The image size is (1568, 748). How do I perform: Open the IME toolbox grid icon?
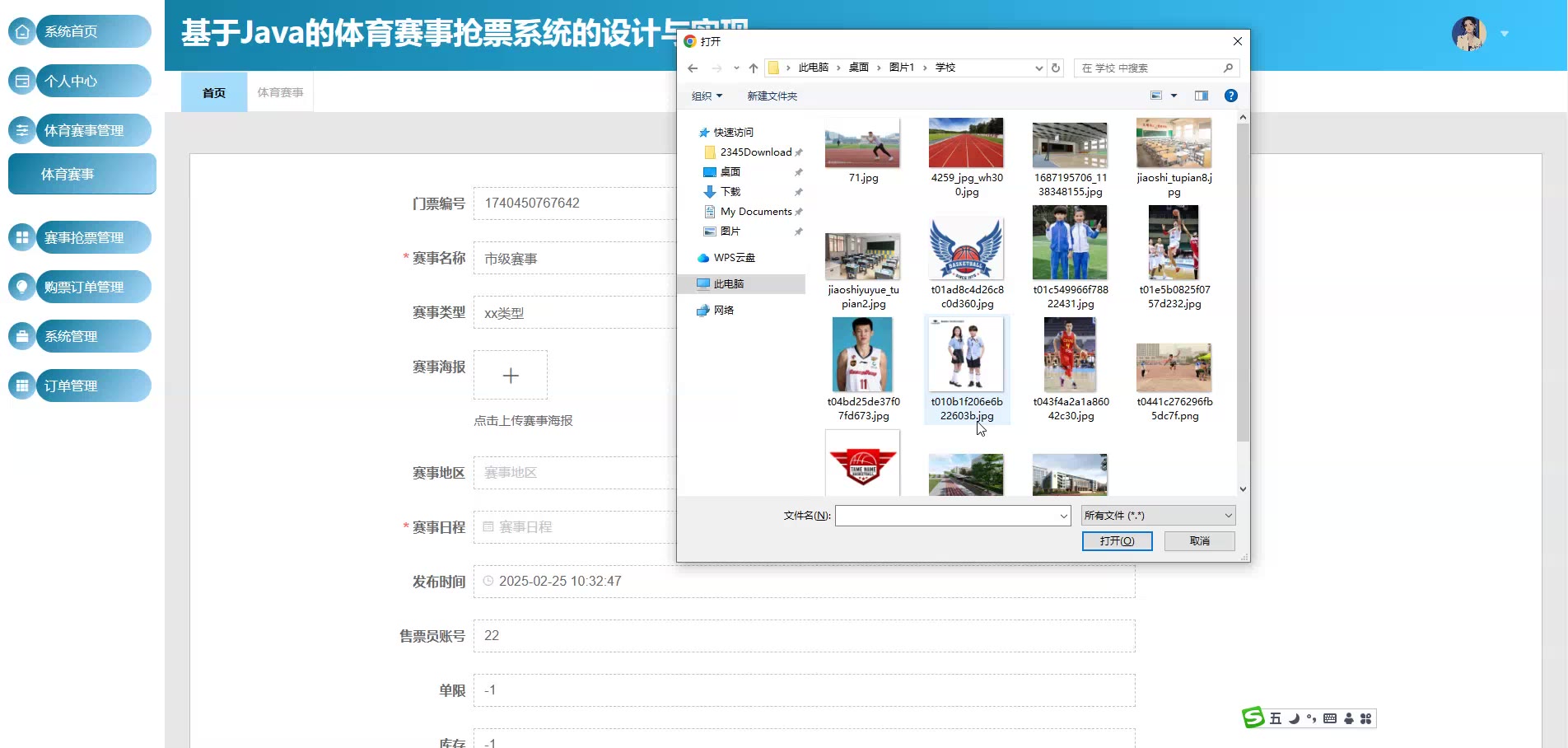(x=1366, y=718)
